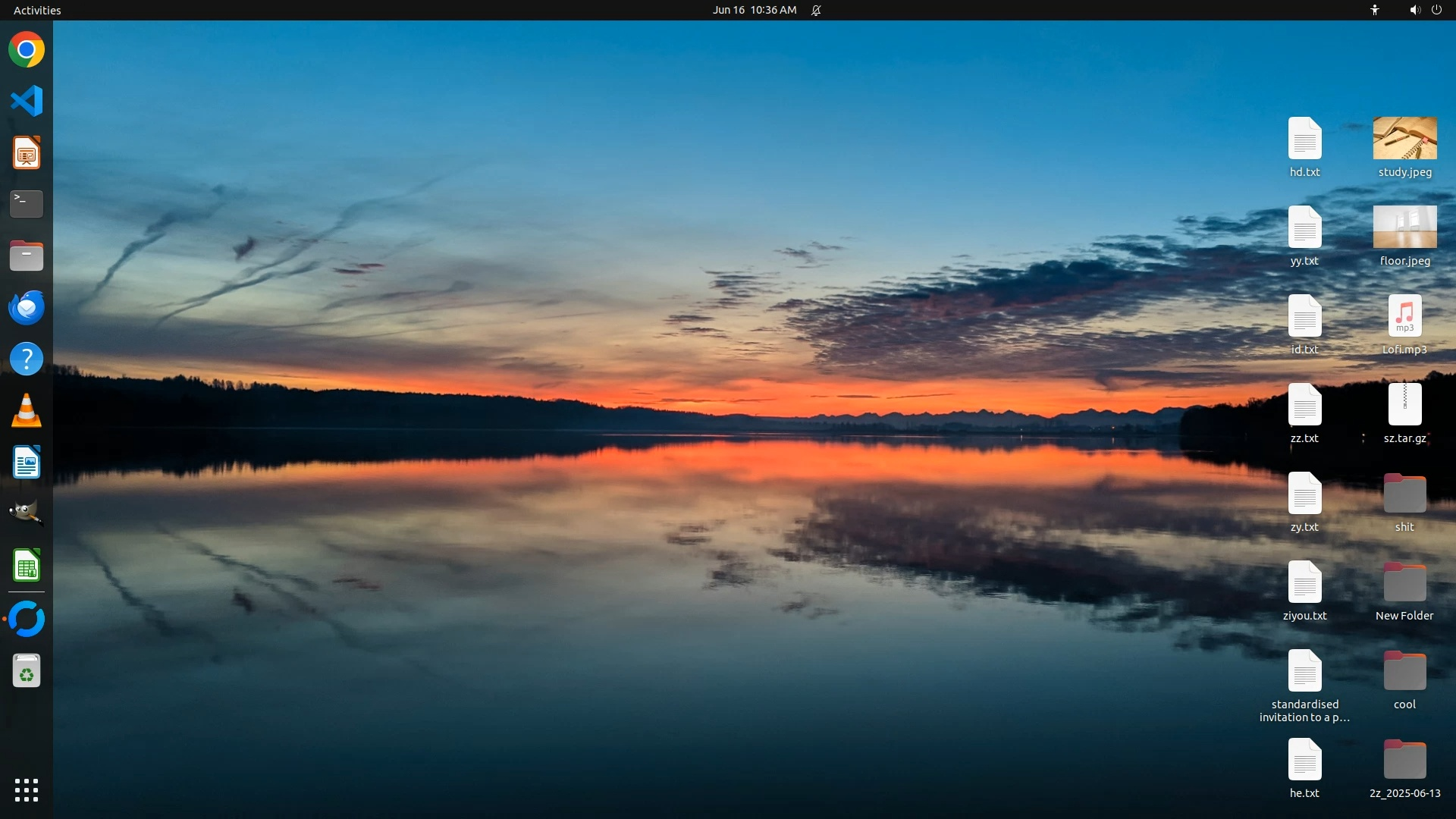1456x819 pixels.
Task: Open the accessibility menu in top bar
Action: 1375,10
